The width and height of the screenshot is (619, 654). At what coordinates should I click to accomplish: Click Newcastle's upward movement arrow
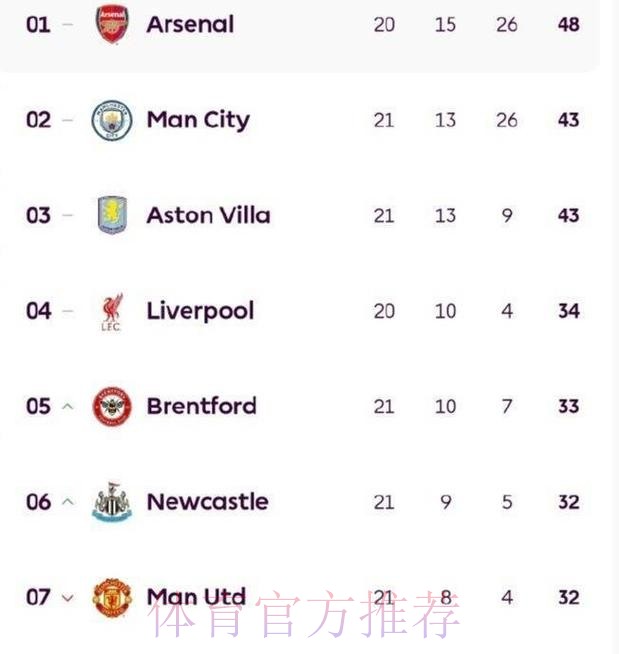pyautogui.click(x=68, y=502)
